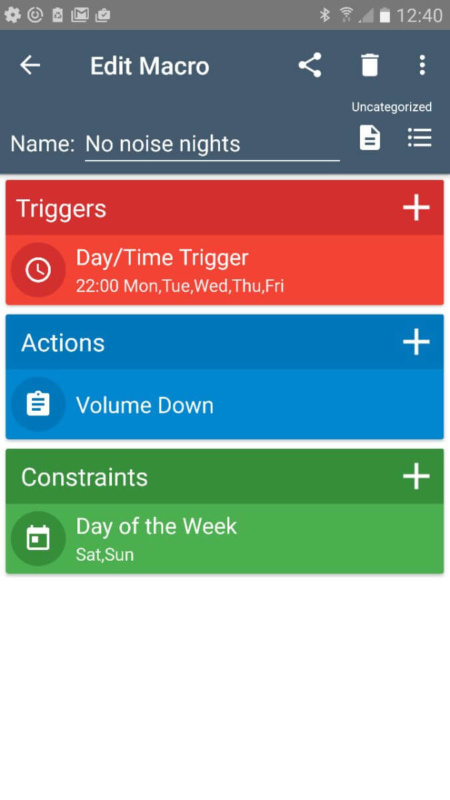
Task: Open the Day/Time Trigger entry
Action: tap(224, 270)
